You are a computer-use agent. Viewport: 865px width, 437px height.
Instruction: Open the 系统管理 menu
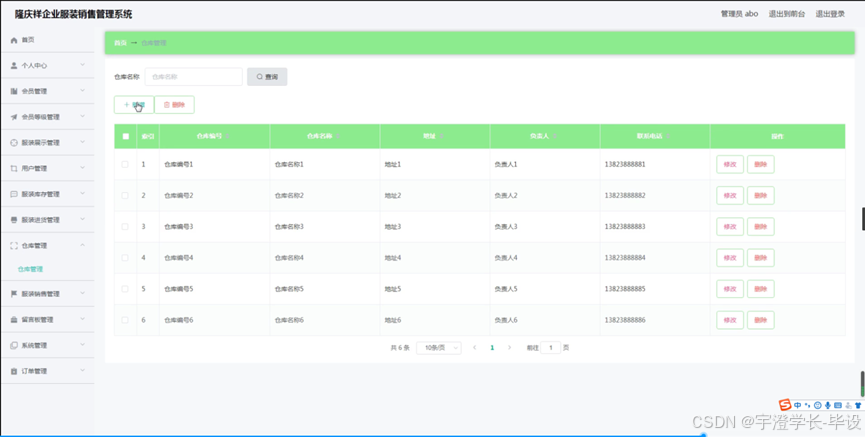[47, 345]
